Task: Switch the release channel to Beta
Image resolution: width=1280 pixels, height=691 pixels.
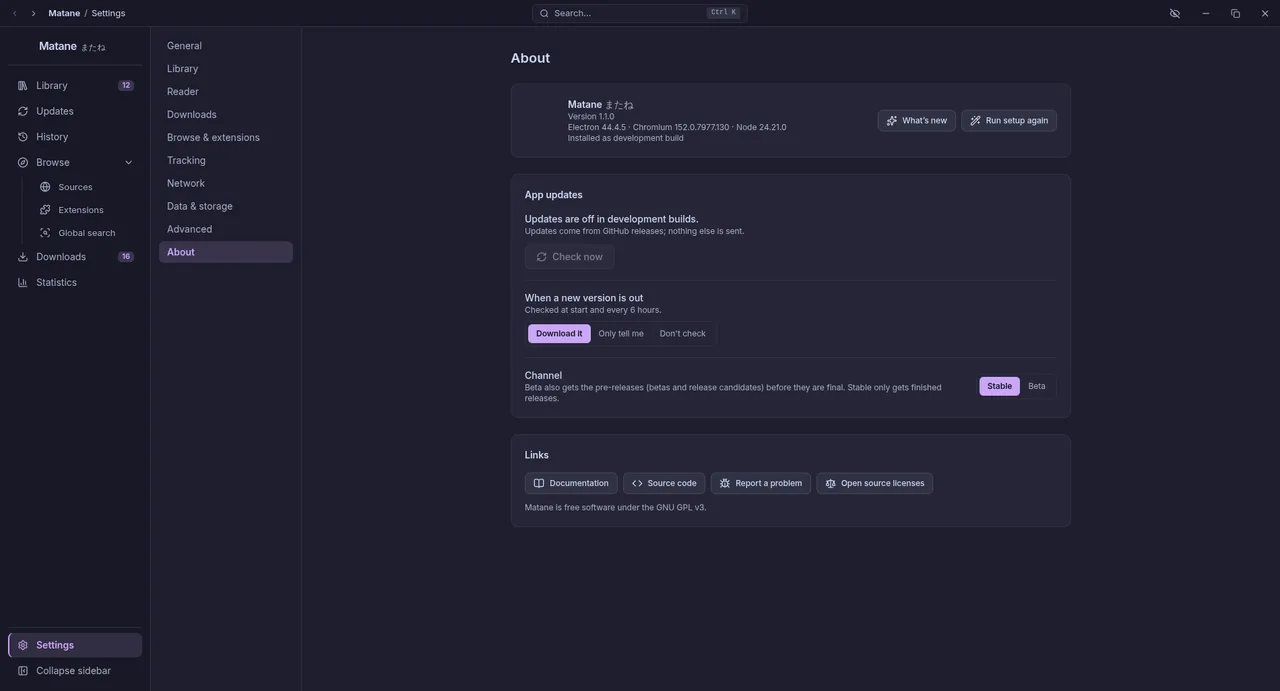Action: point(1037,386)
